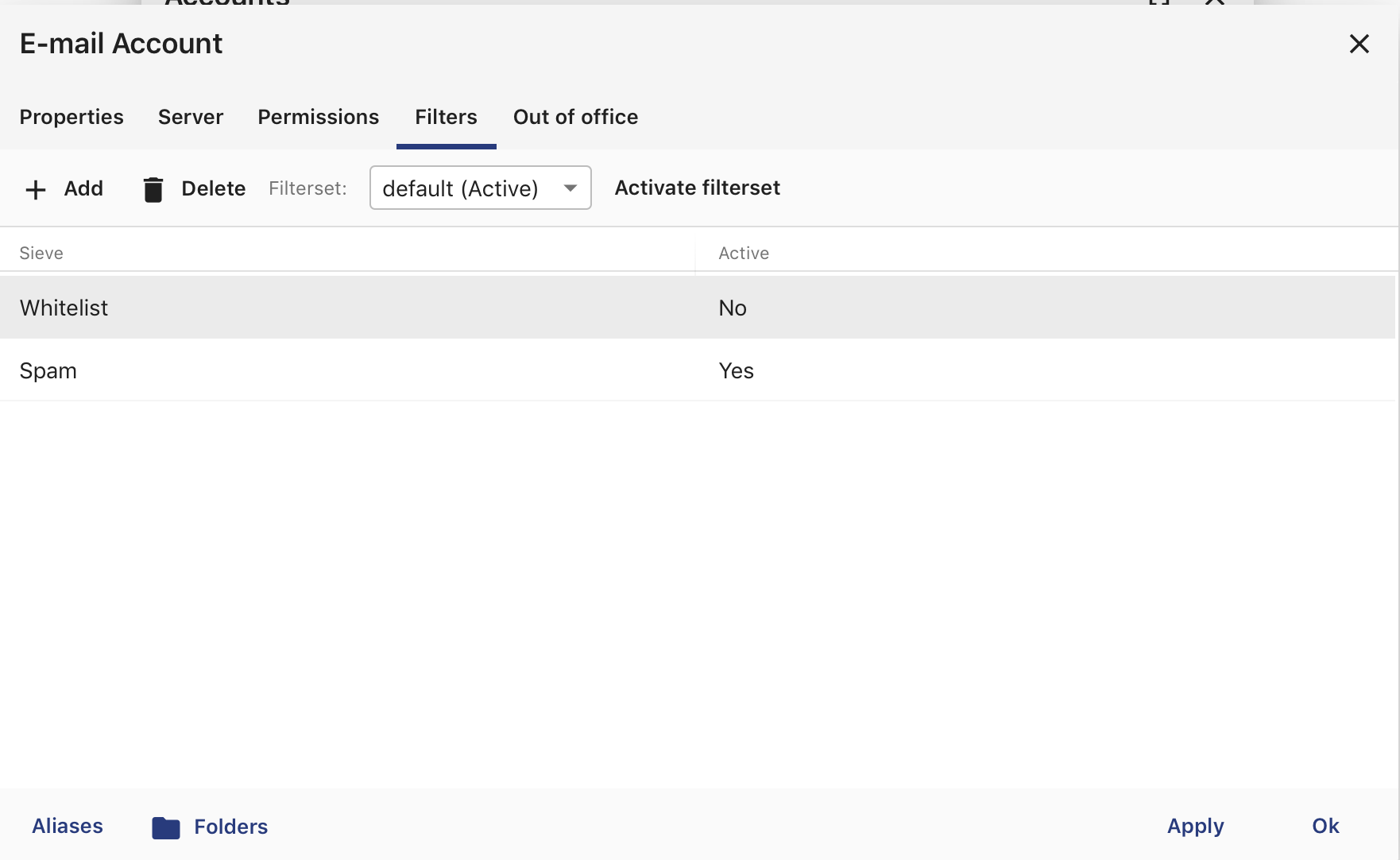Click the plus icon to add filter
This screenshot has width=1400, height=860.
(x=36, y=189)
